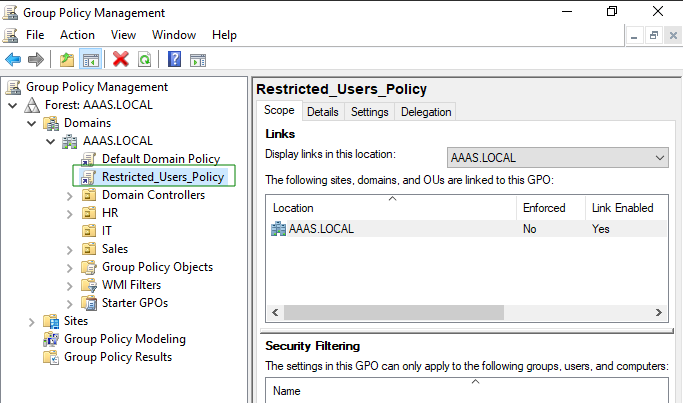683x403 pixels.
Task: Click the Domains node icon
Action: click(51, 123)
